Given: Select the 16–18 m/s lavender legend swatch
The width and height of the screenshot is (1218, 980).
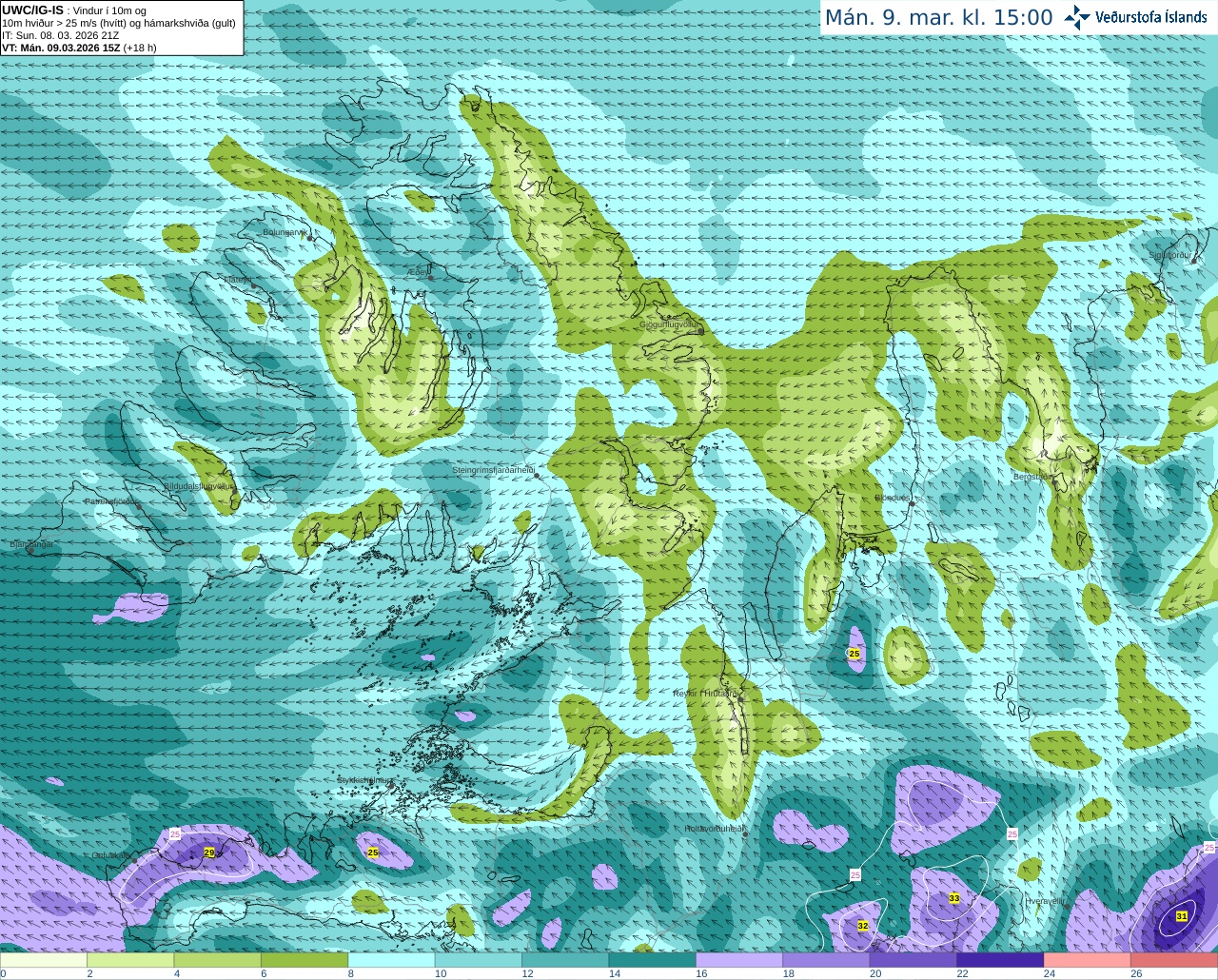Looking at the screenshot, I should point(739,960).
